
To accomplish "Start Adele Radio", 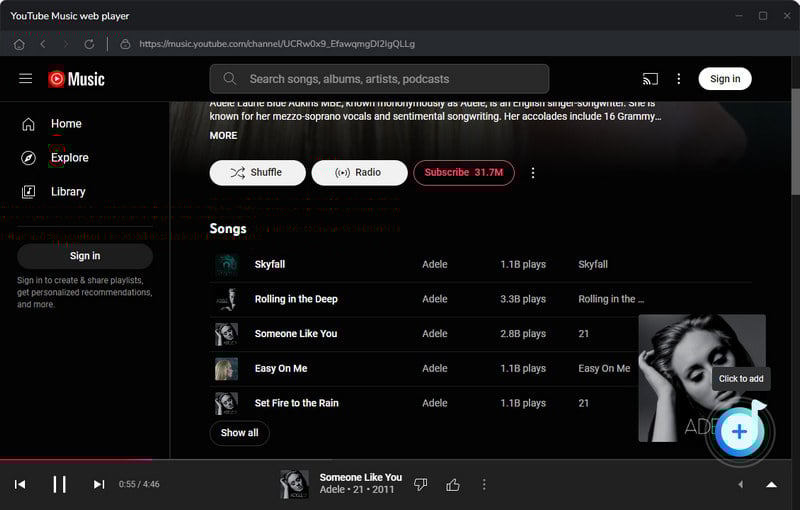I will click(x=359, y=172).
